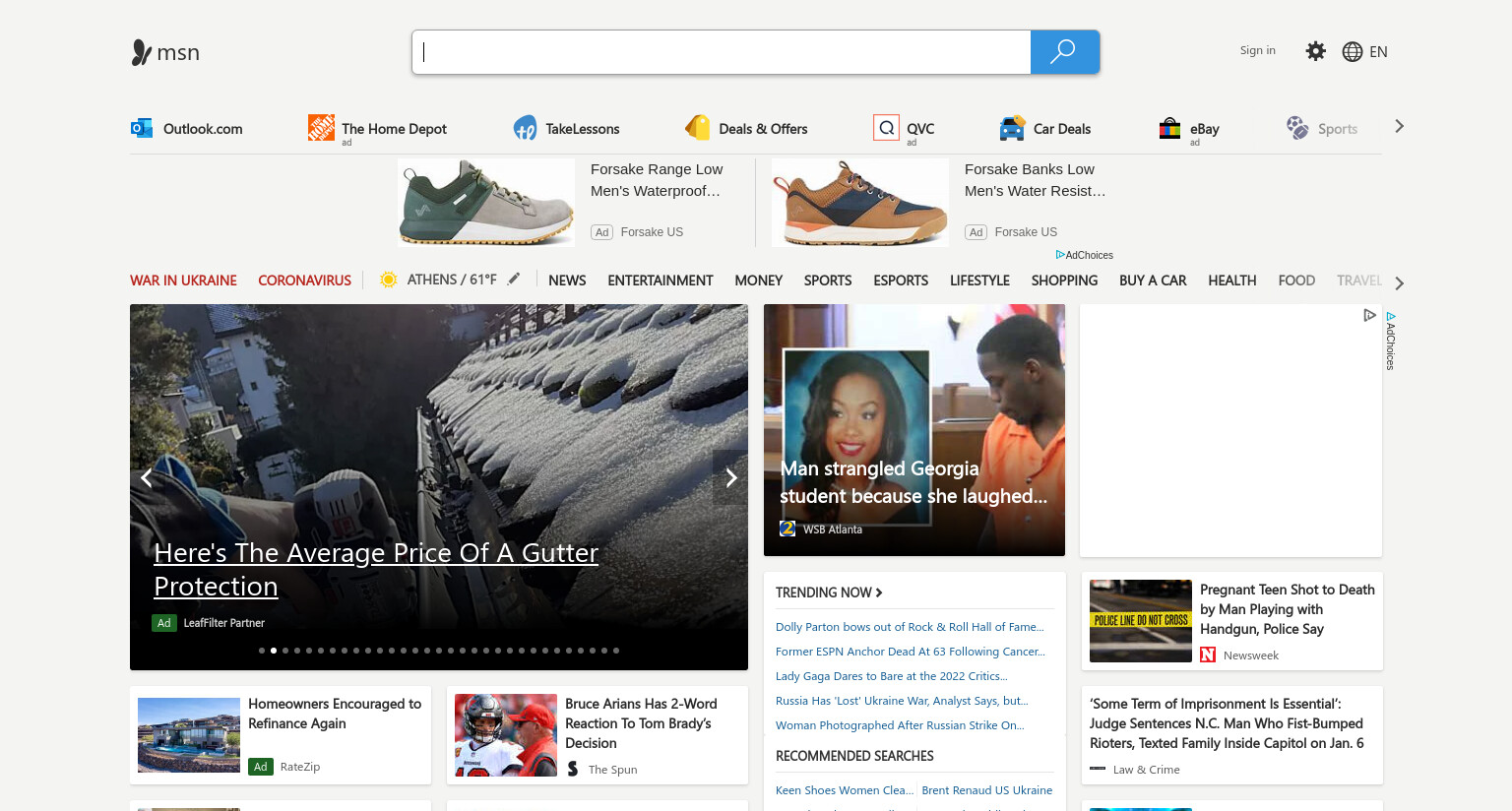Click the Sports shortcut icon
Image resolution: width=1512 pixels, height=811 pixels.
(1297, 128)
